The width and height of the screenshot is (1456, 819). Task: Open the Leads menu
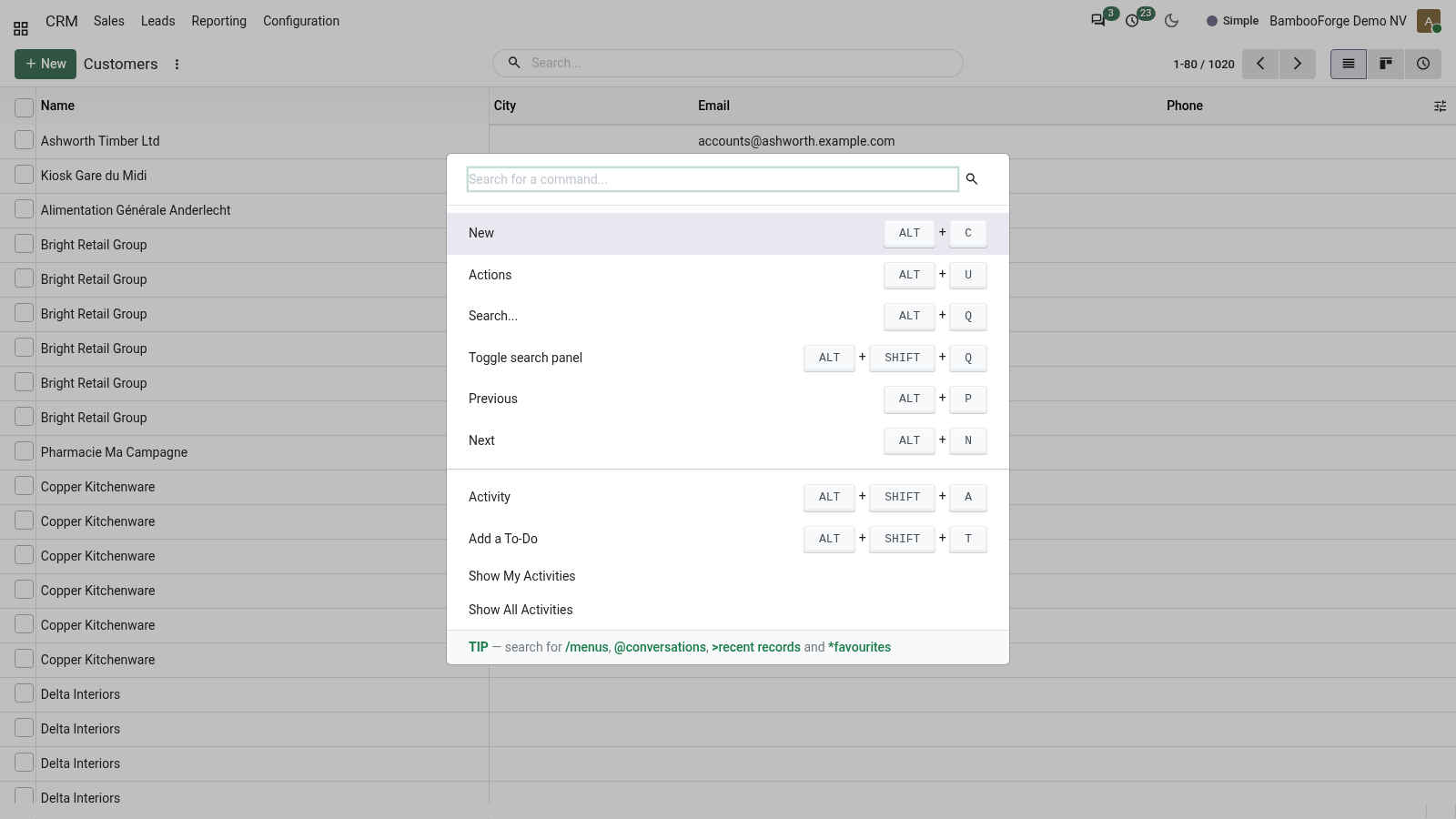tap(157, 21)
